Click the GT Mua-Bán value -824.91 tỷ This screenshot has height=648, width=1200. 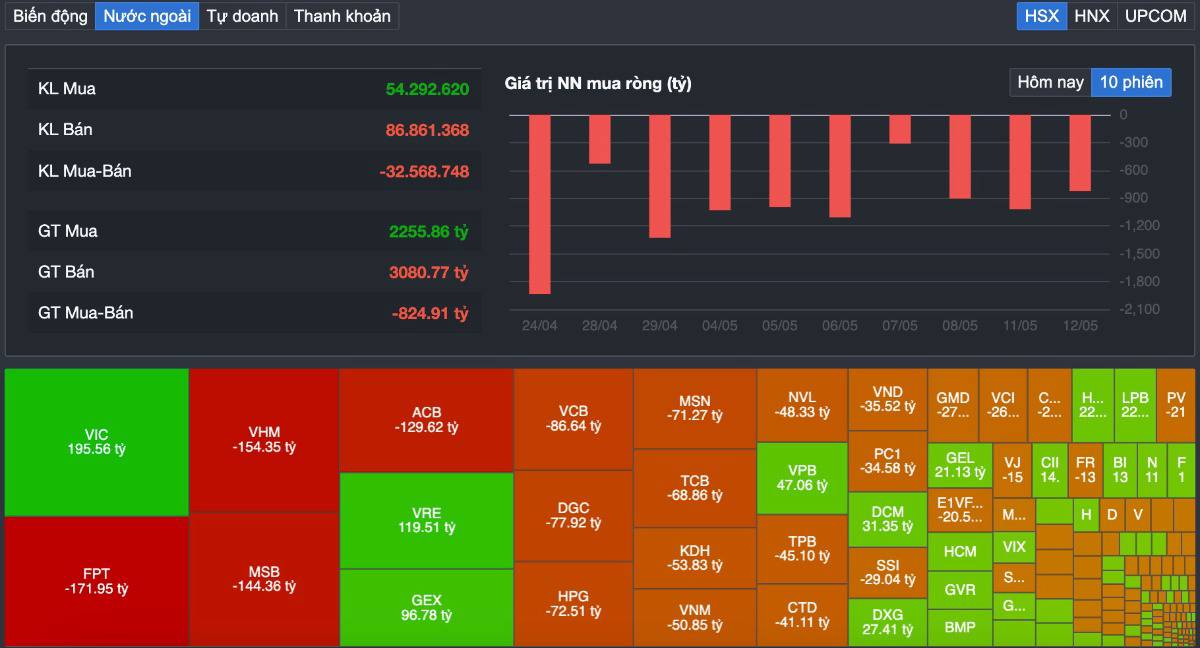pyautogui.click(x=430, y=313)
